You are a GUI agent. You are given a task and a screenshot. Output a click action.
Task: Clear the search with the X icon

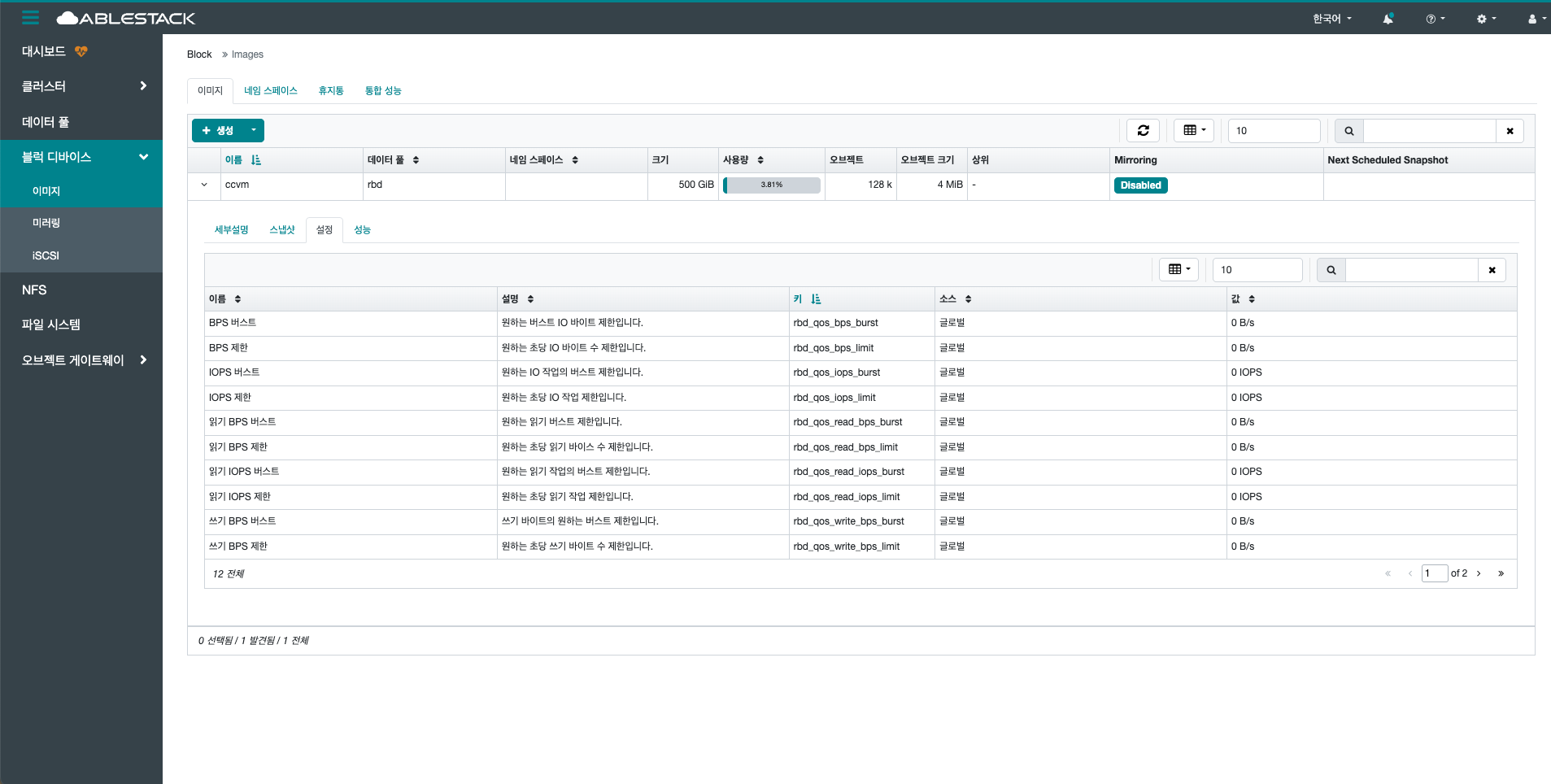click(1510, 130)
